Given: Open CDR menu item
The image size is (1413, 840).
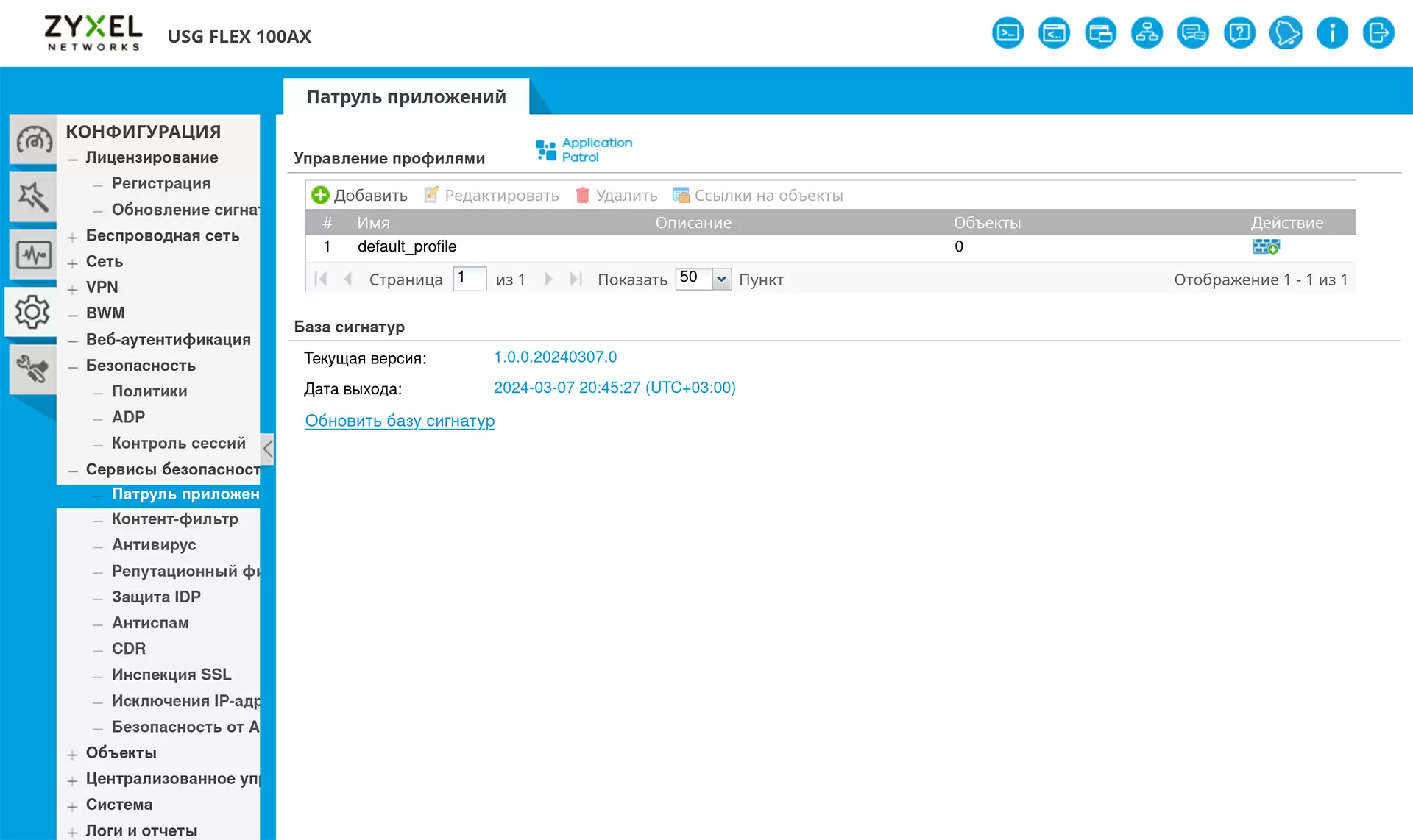Looking at the screenshot, I should [x=129, y=649].
